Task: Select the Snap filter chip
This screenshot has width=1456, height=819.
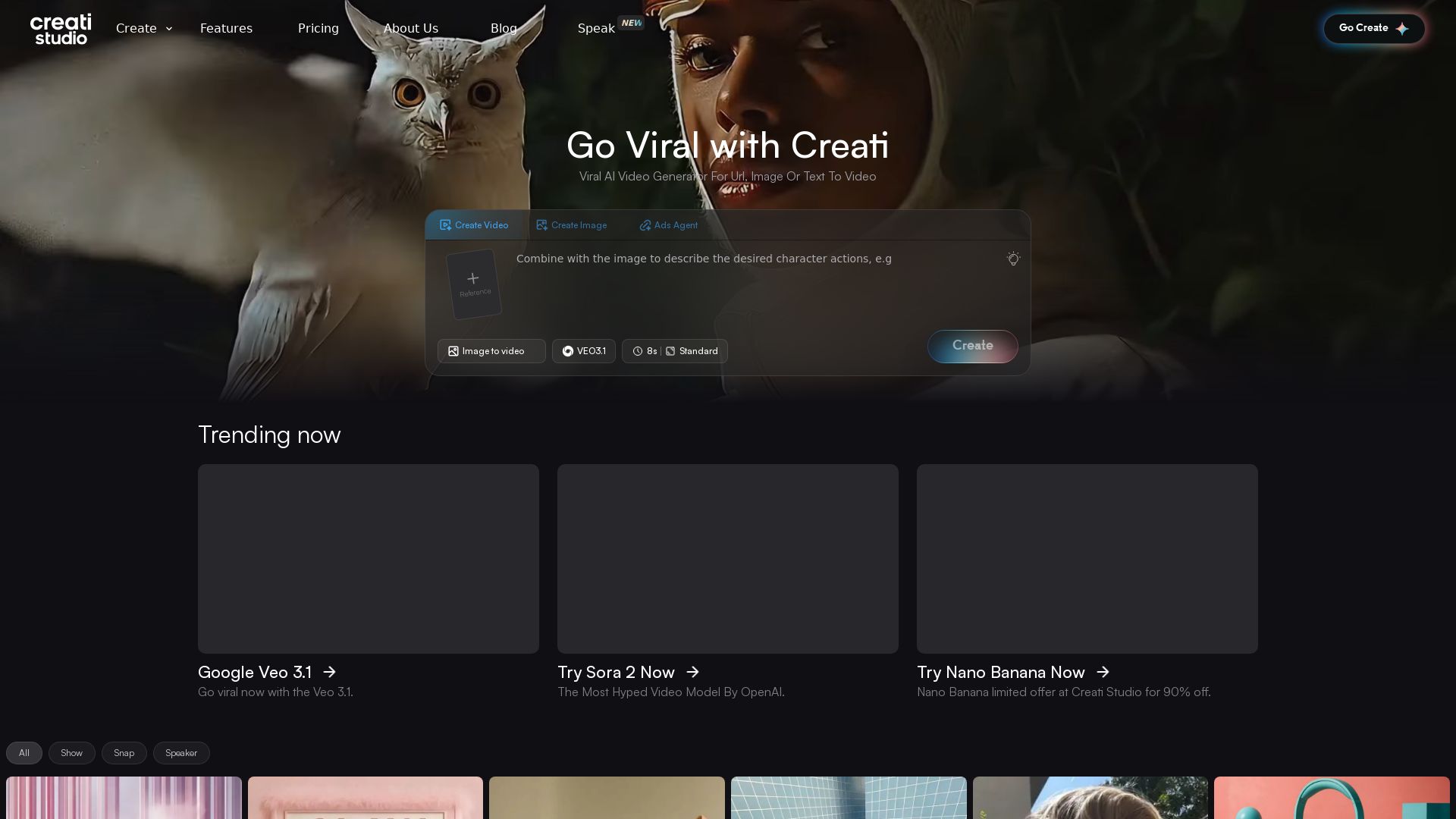Action: [x=124, y=753]
